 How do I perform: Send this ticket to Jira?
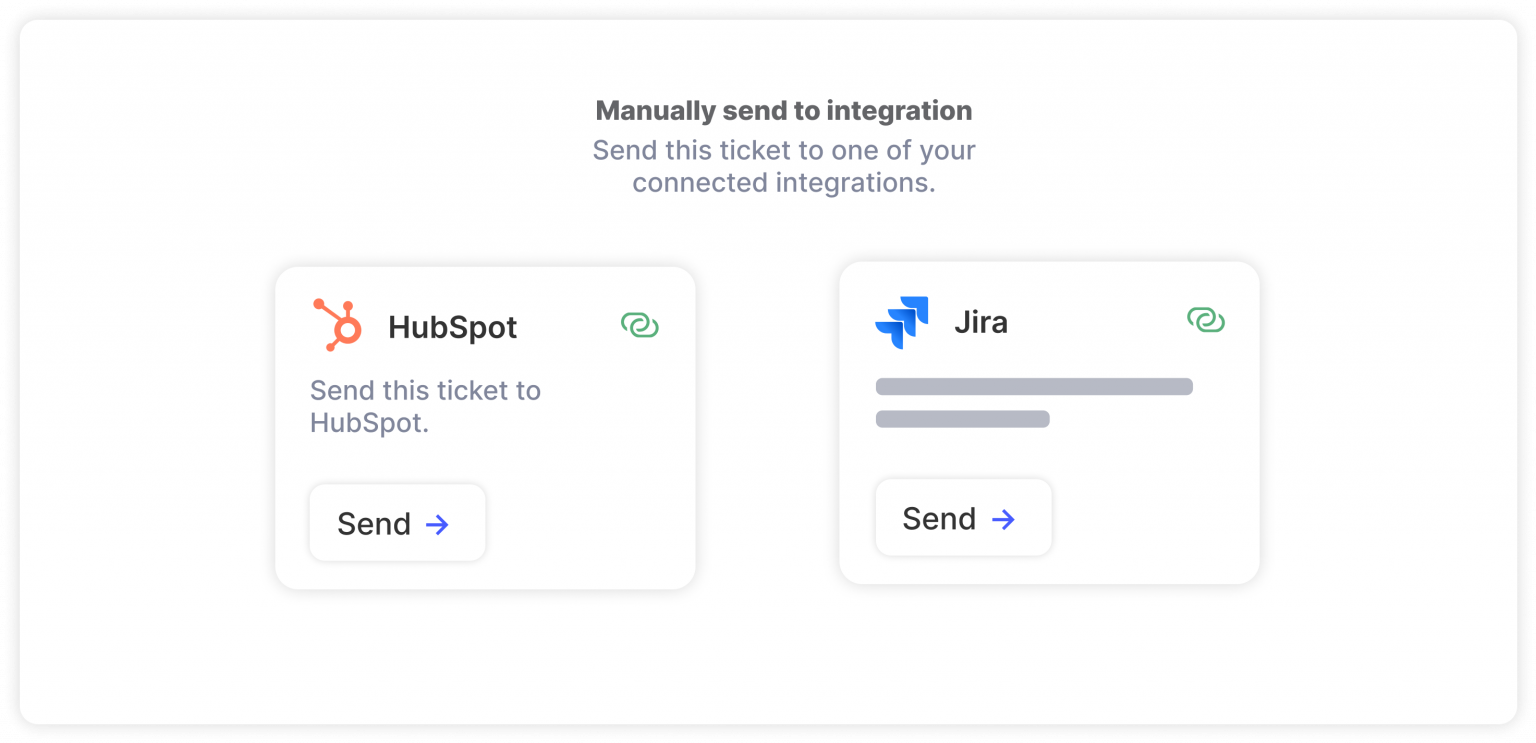pos(963,517)
